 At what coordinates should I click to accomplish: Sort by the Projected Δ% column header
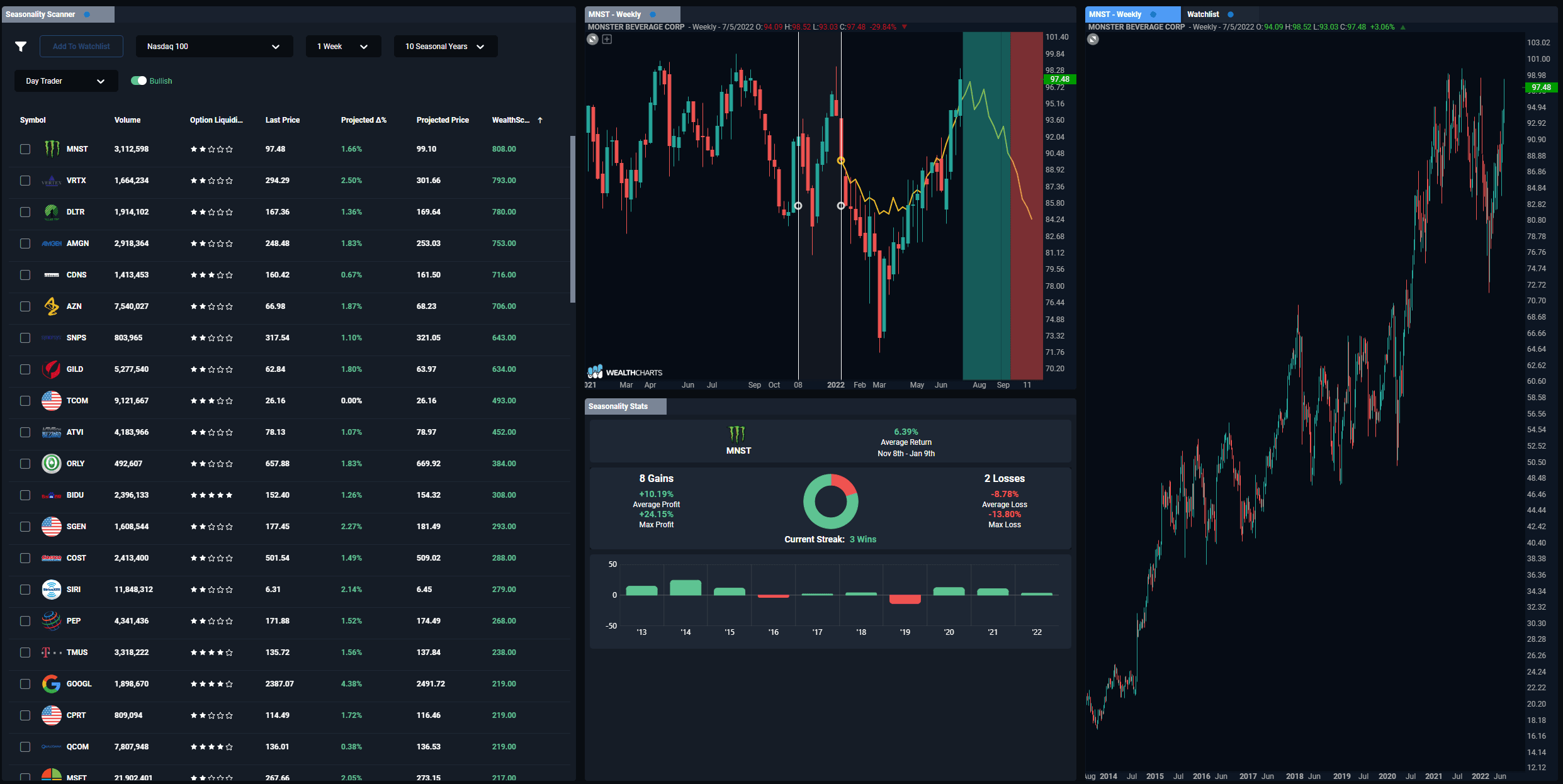click(364, 120)
